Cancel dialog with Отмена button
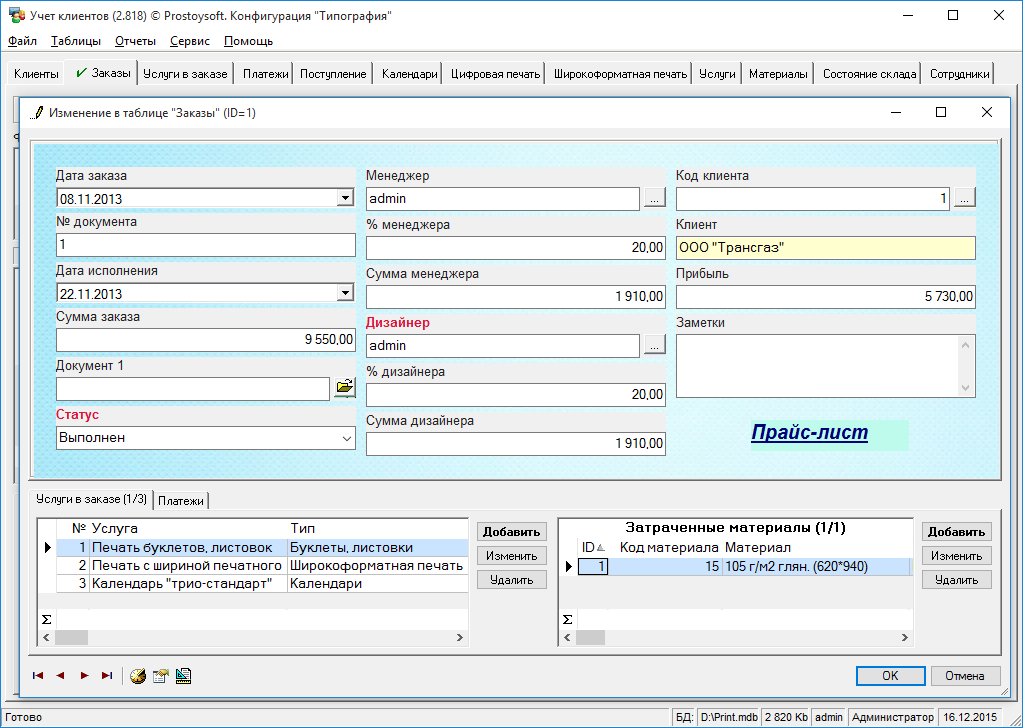The image size is (1023, 728). [x=965, y=676]
